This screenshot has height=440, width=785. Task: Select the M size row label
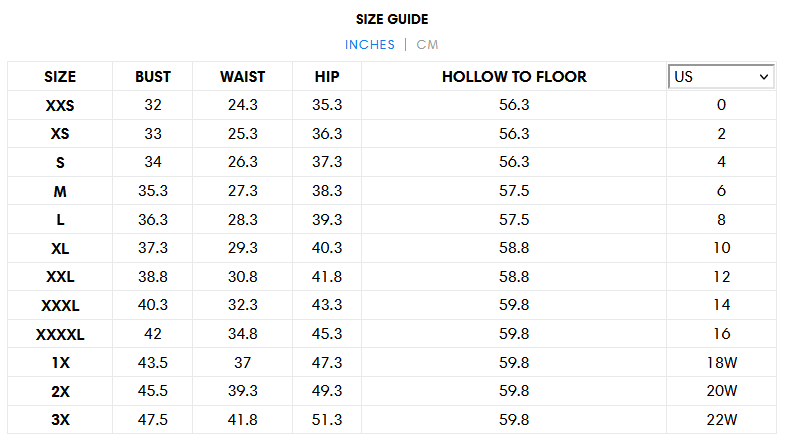click(x=60, y=192)
